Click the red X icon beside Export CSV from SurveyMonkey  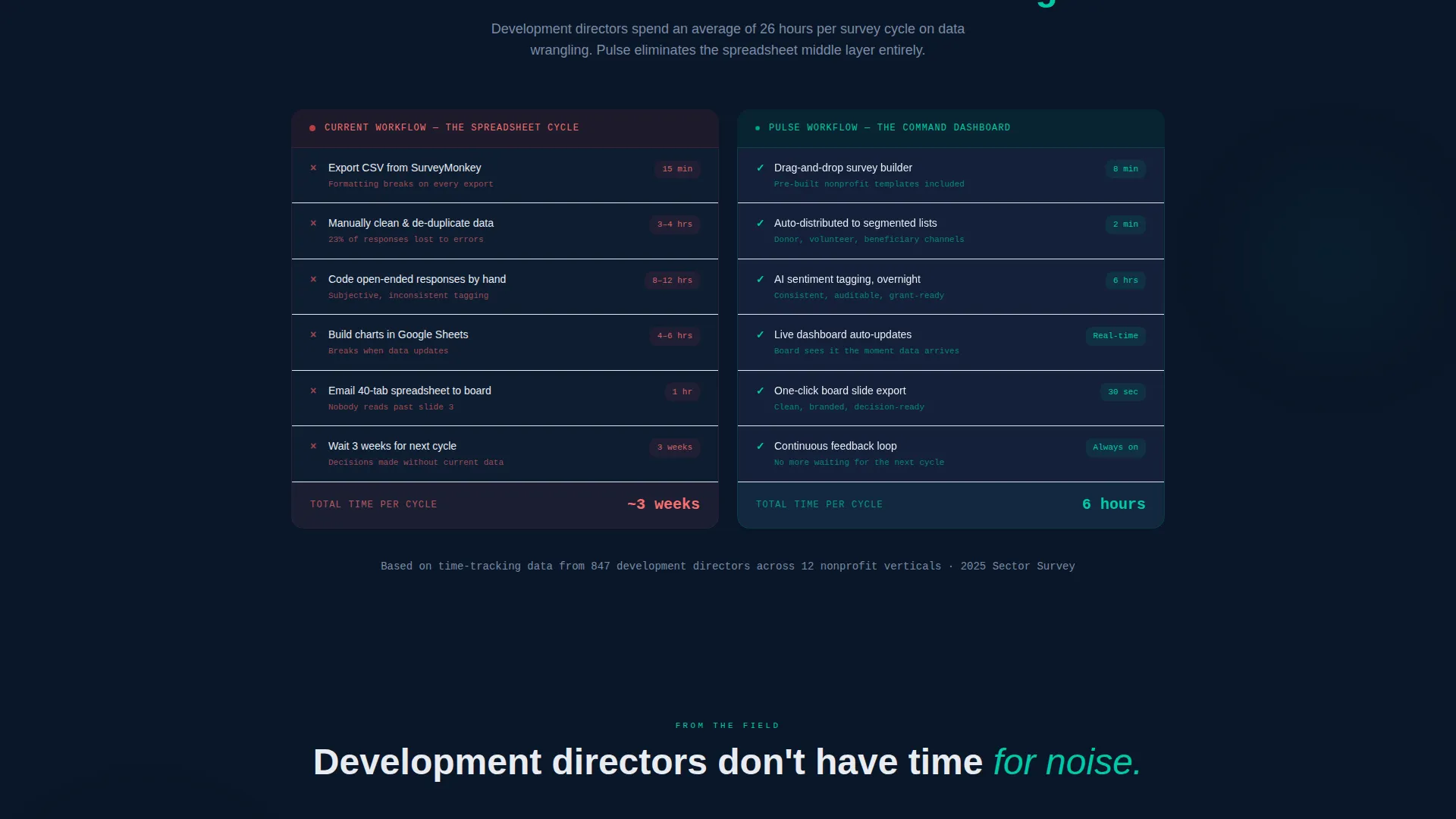(x=313, y=168)
